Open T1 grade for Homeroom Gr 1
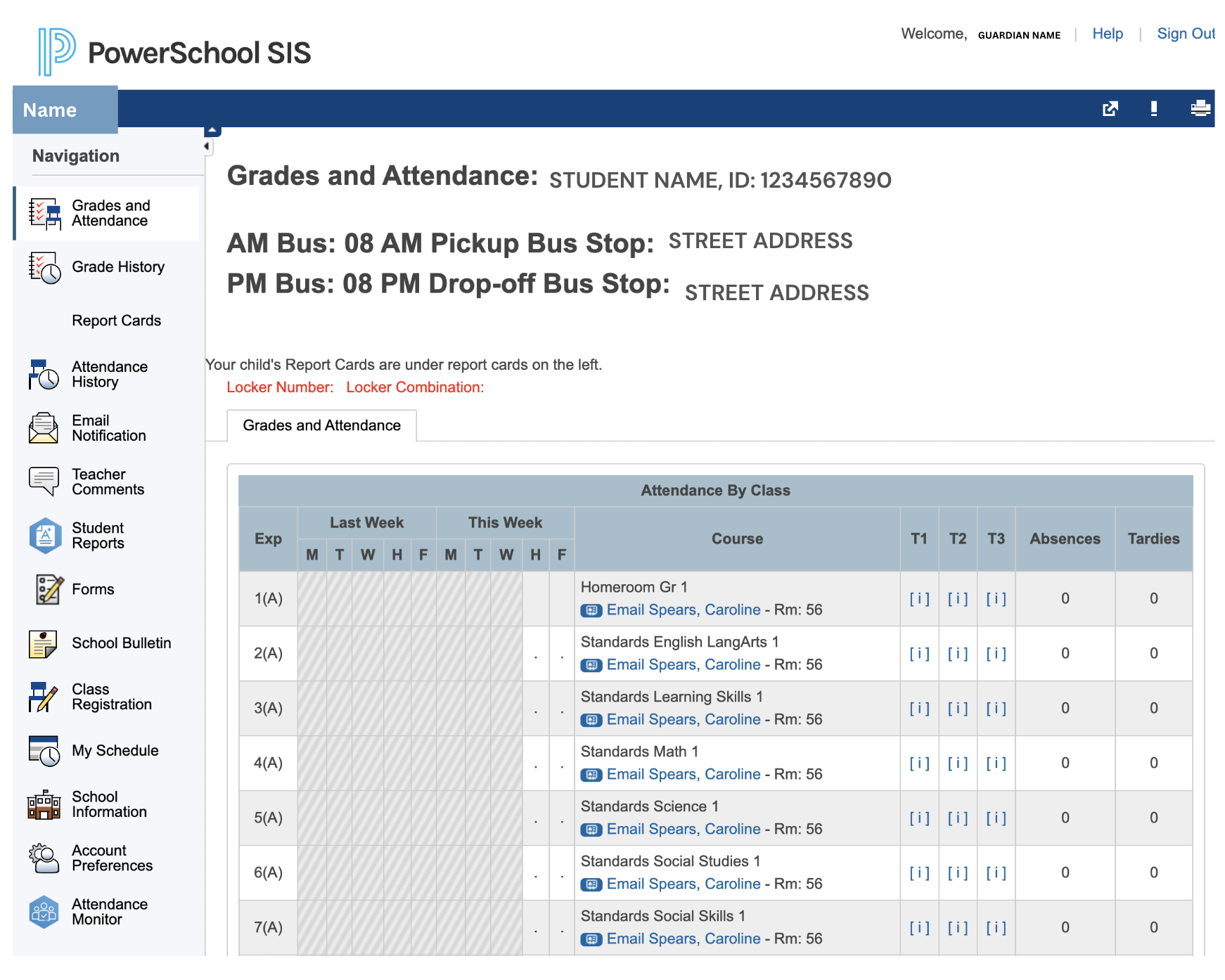Screen dimensions: 1225x980 coord(919,598)
